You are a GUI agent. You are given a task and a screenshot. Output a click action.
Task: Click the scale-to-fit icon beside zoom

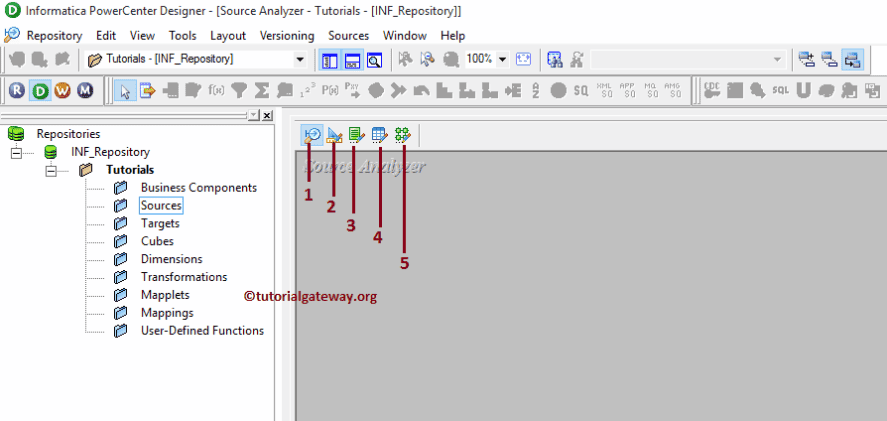point(523,59)
